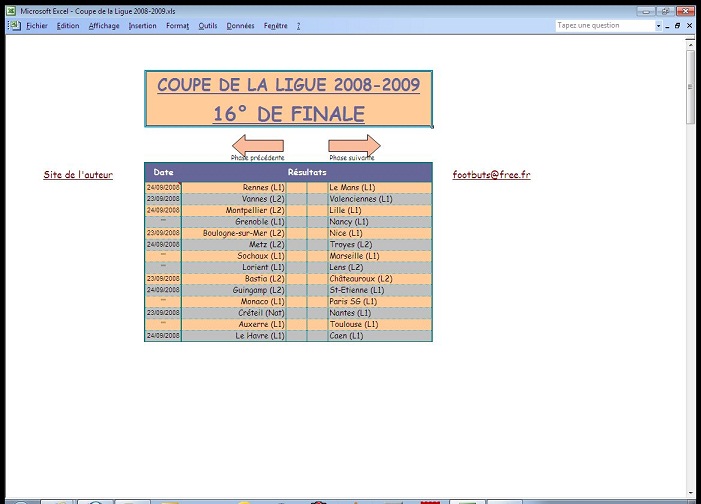
Task: Click the left arrow for Phase précédente
Action: point(256,145)
